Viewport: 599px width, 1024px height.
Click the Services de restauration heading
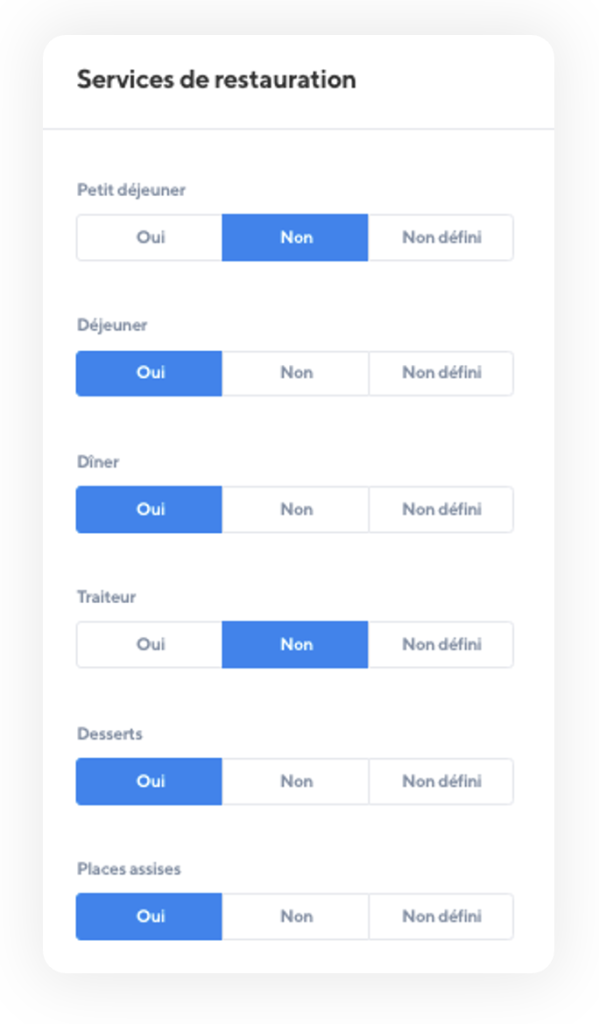(x=216, y=80)
